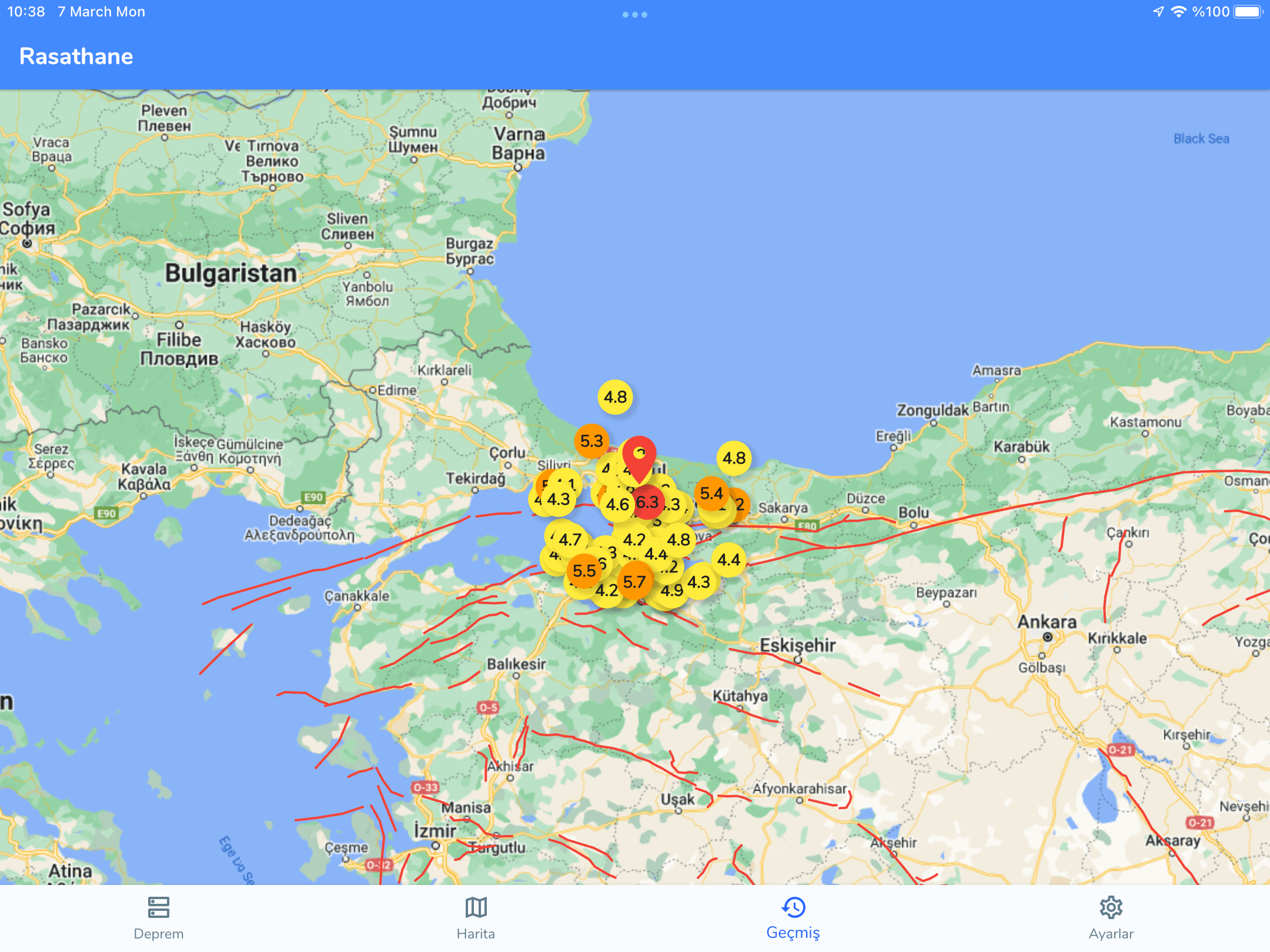
Task: Open Ayarlar settings tab
Action: pos(1111,918)
